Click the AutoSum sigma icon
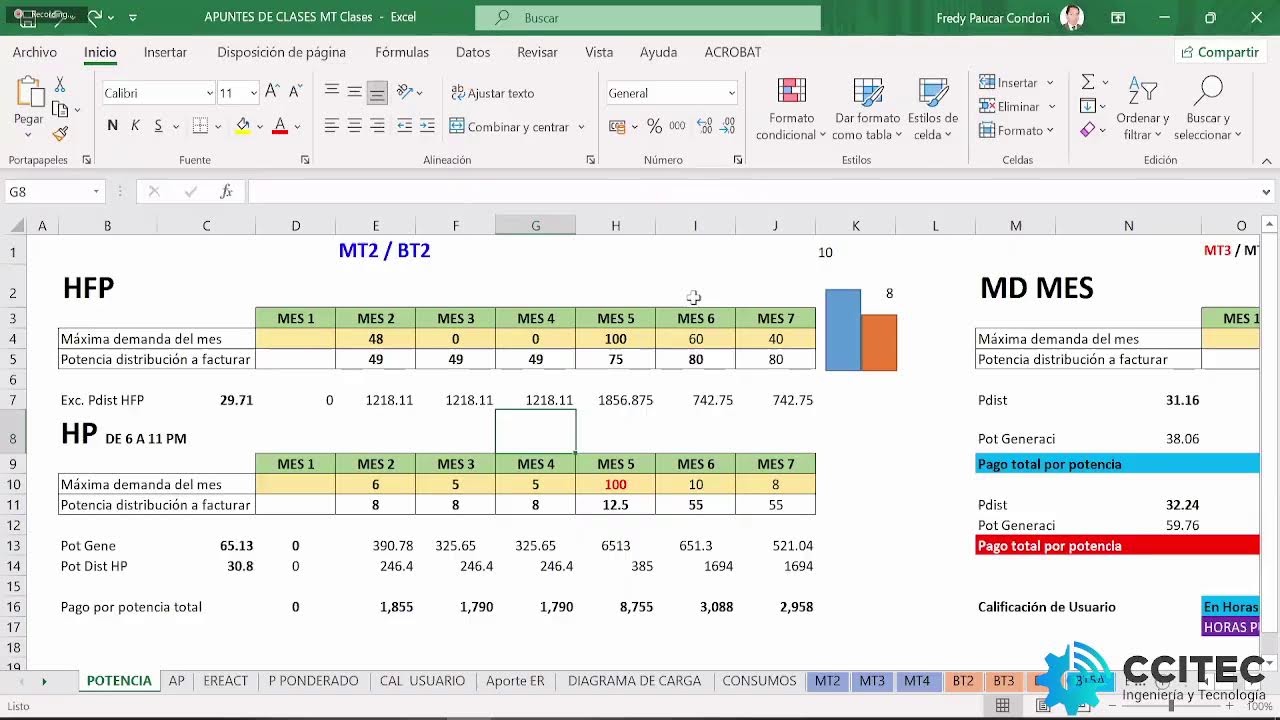Image resolution: width=1280 pixels, height=720 pixels. click(x=1088, y=83)
